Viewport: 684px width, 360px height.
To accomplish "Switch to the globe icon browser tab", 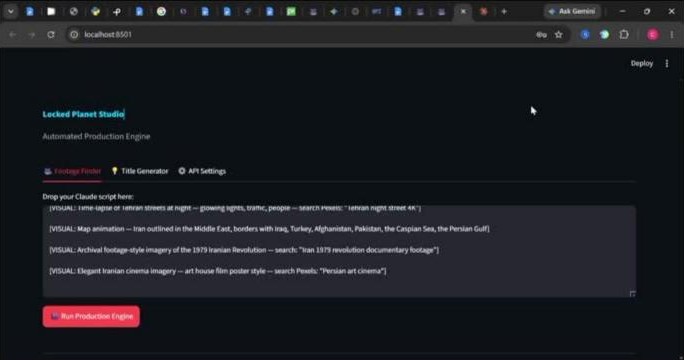I will click(x=74, y=12).
